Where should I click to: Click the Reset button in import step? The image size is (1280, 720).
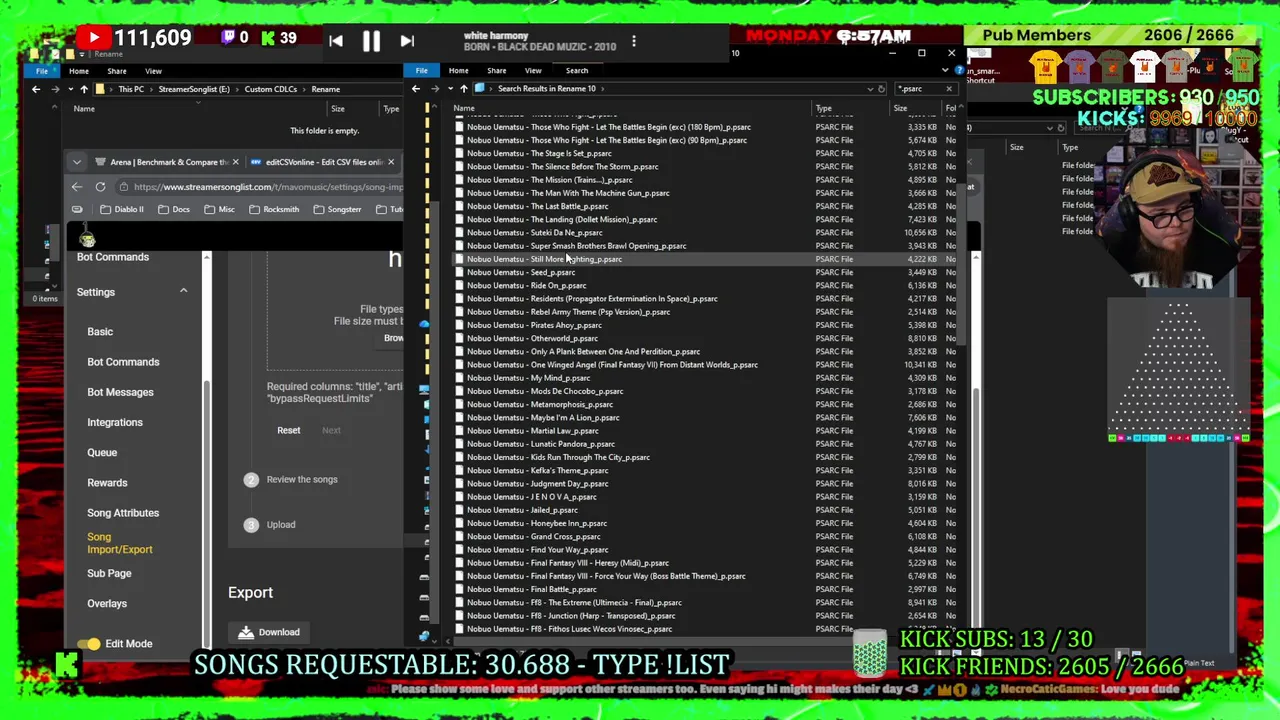[288, 431]
